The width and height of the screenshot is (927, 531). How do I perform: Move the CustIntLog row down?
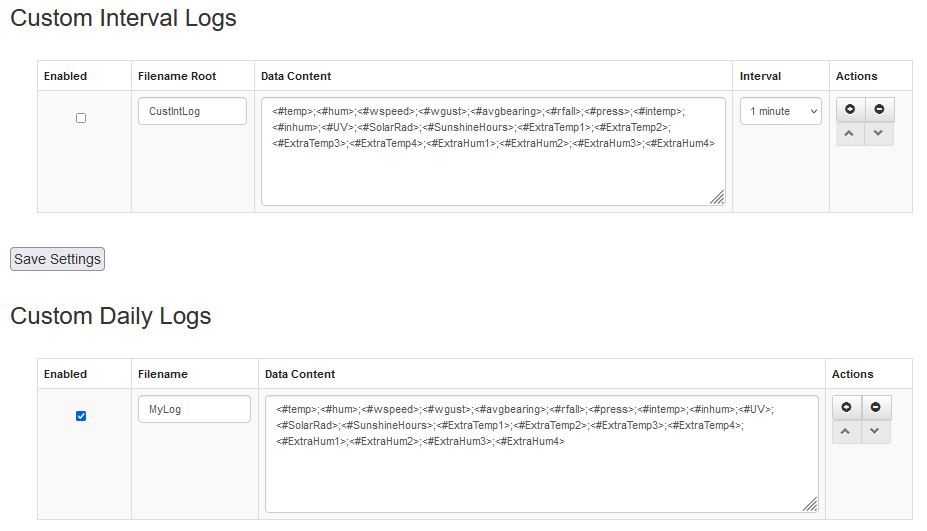(x=879, y=134)
